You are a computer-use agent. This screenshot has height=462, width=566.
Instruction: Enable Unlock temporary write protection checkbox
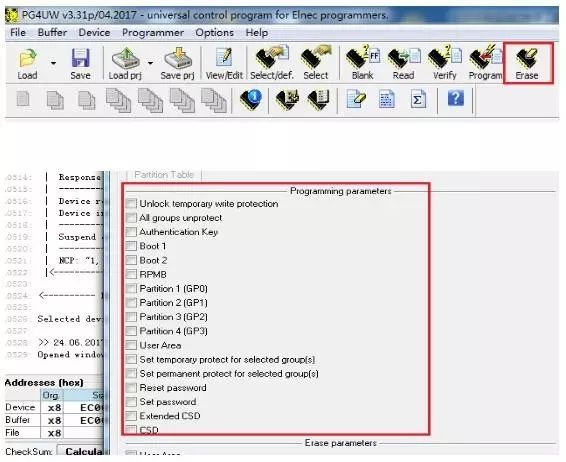point(132,204)
